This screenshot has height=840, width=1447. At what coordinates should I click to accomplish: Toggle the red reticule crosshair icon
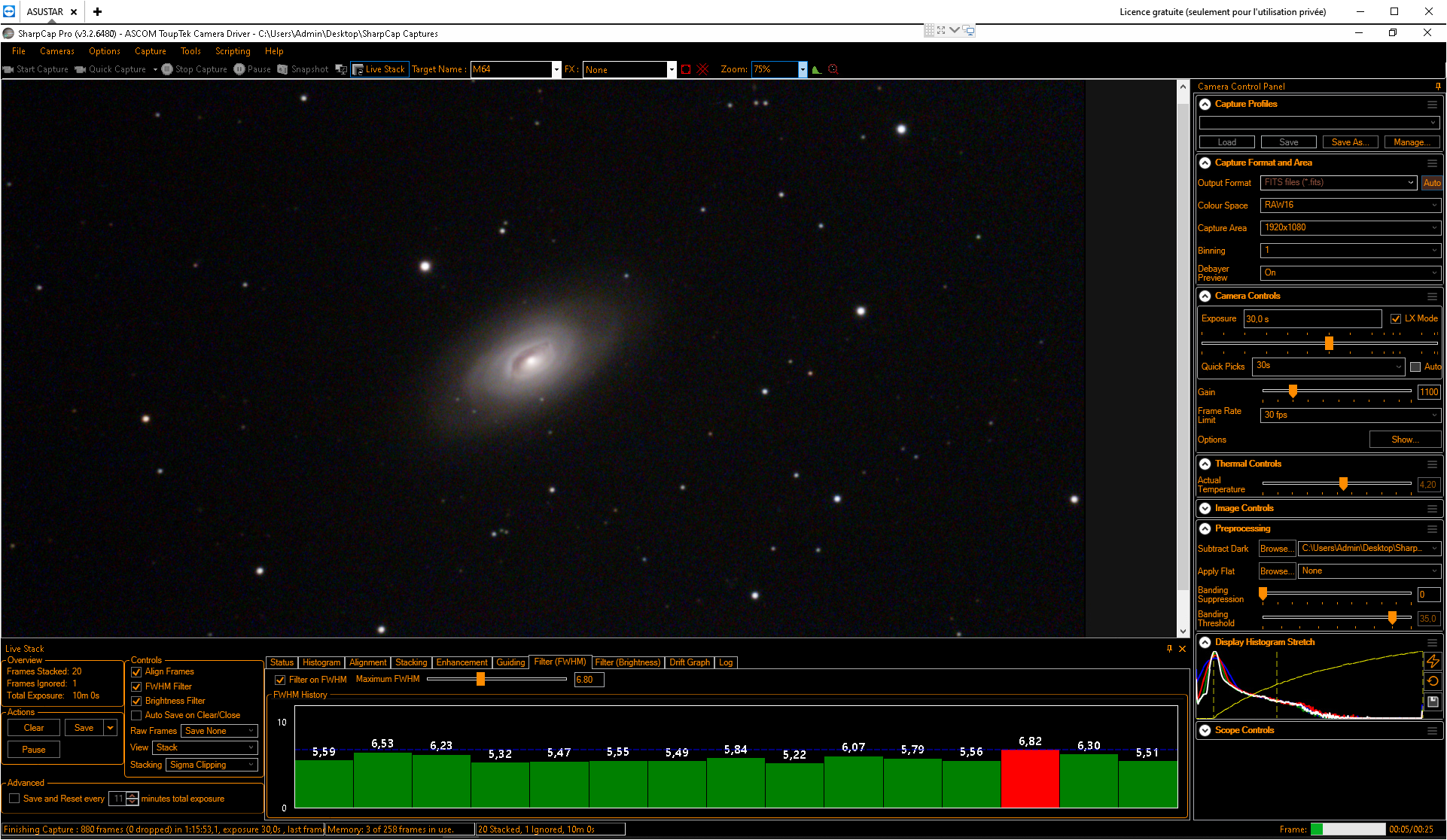click(x=703, y=69)
